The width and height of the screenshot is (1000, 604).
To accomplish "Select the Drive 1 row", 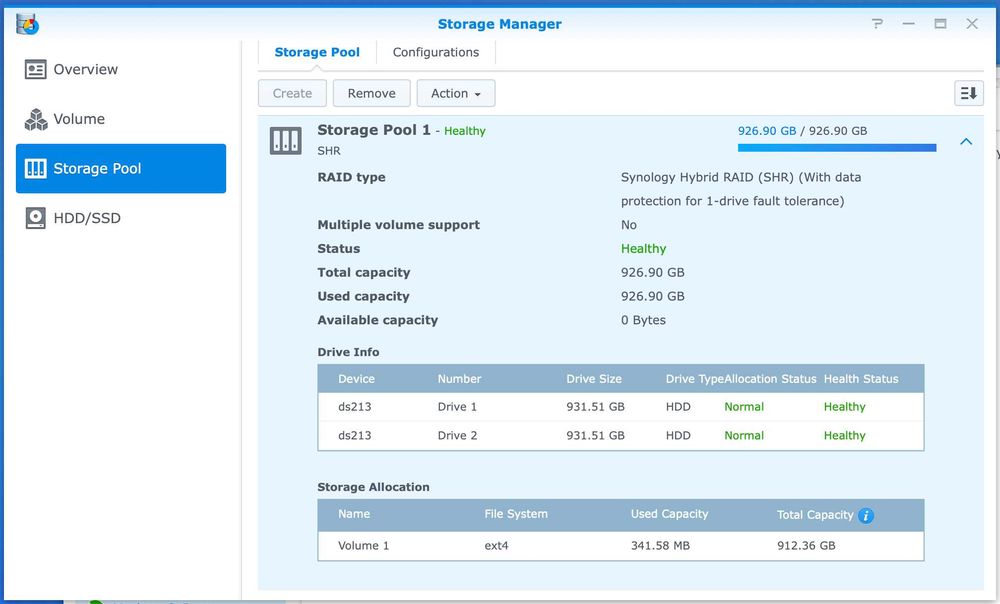I will (621, 407).
